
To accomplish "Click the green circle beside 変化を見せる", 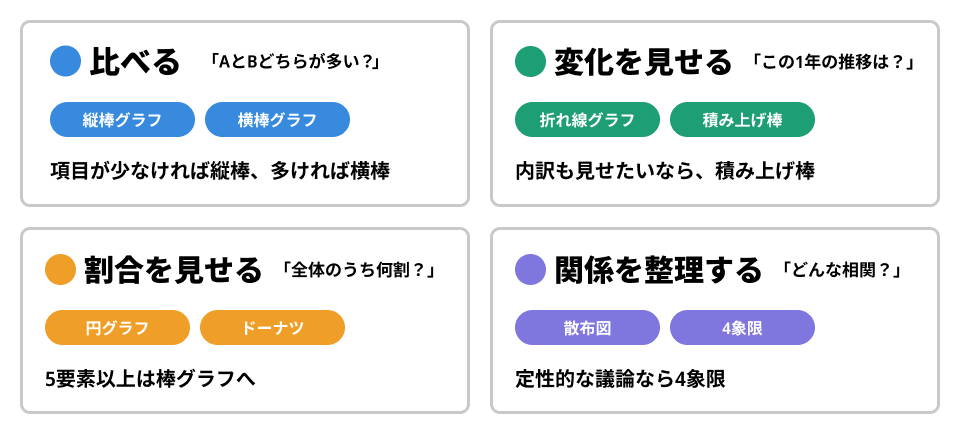I will [x=530, y=62].
